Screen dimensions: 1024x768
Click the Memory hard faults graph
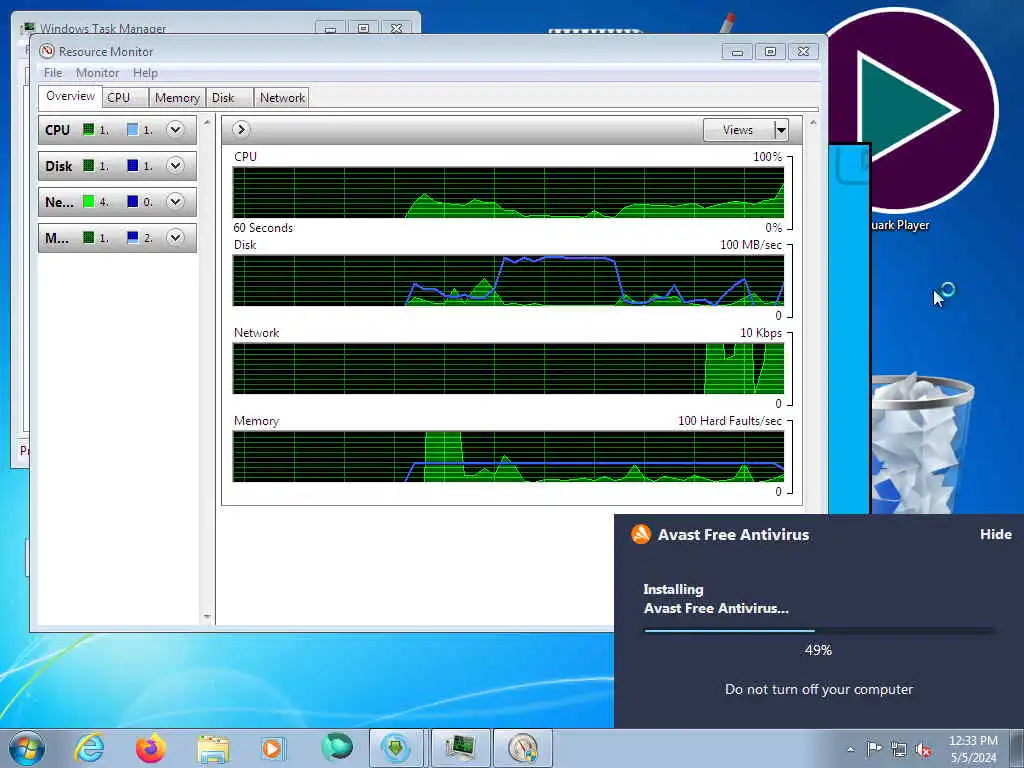(x=508, y=456)
